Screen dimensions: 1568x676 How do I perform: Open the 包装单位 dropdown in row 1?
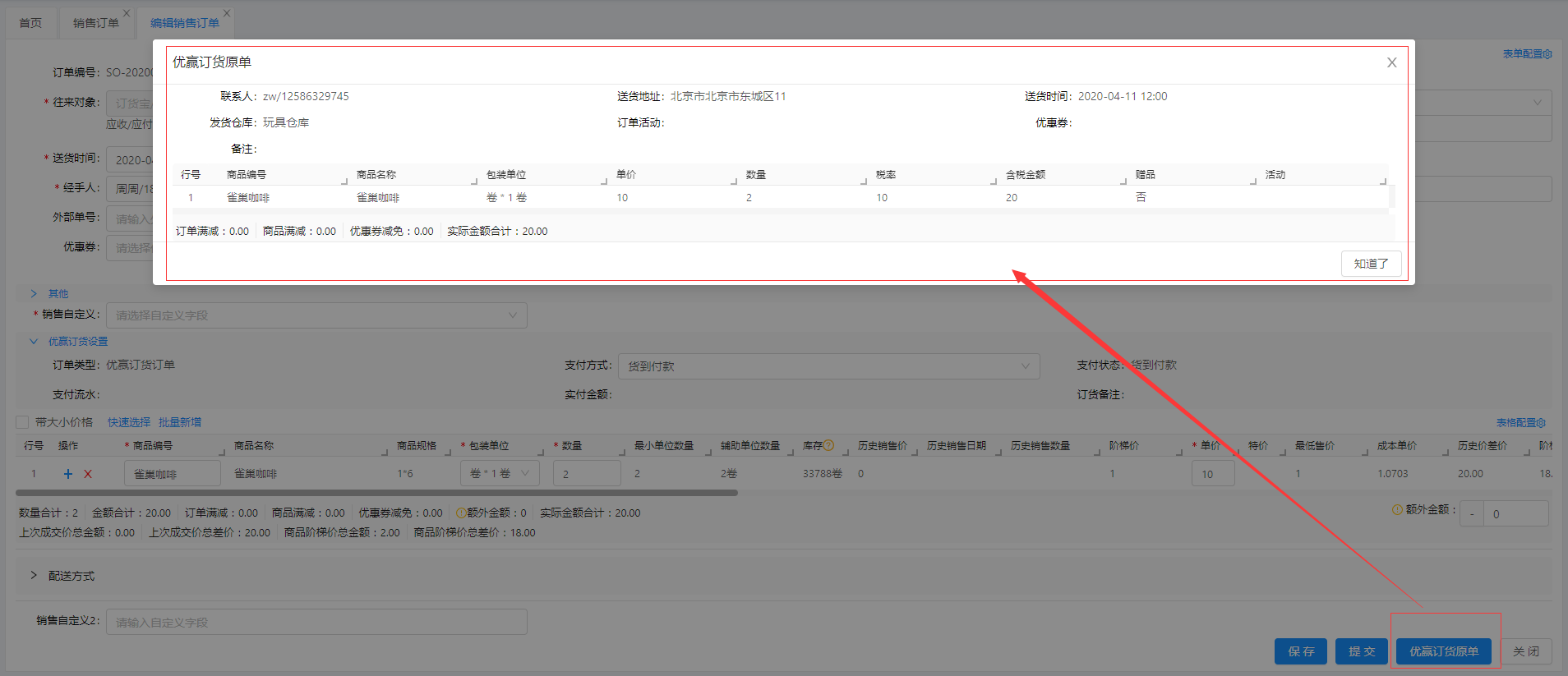pos(500,474)
